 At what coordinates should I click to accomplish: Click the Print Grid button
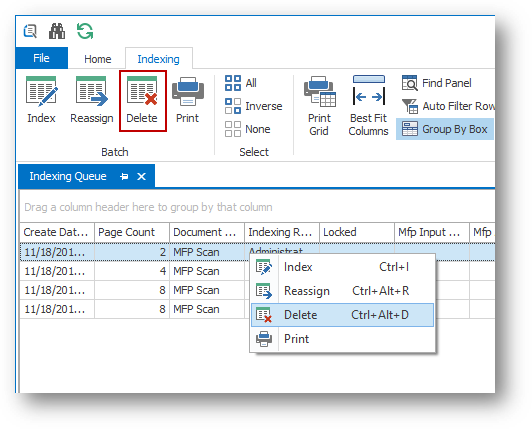[x=319, y=106]
